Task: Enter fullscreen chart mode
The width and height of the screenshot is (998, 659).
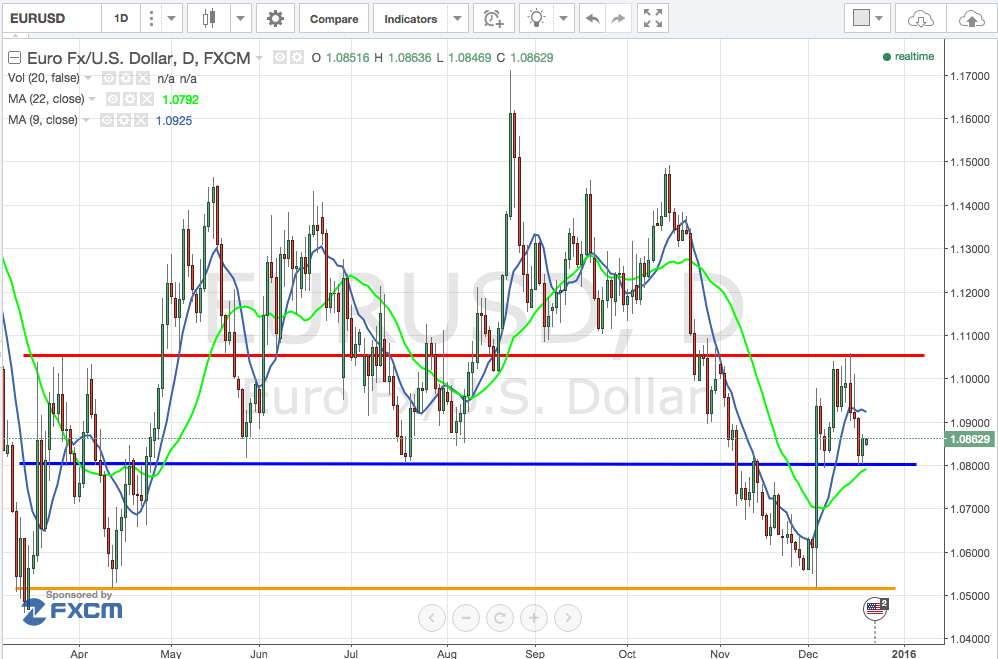Action: tap(653, 19)
